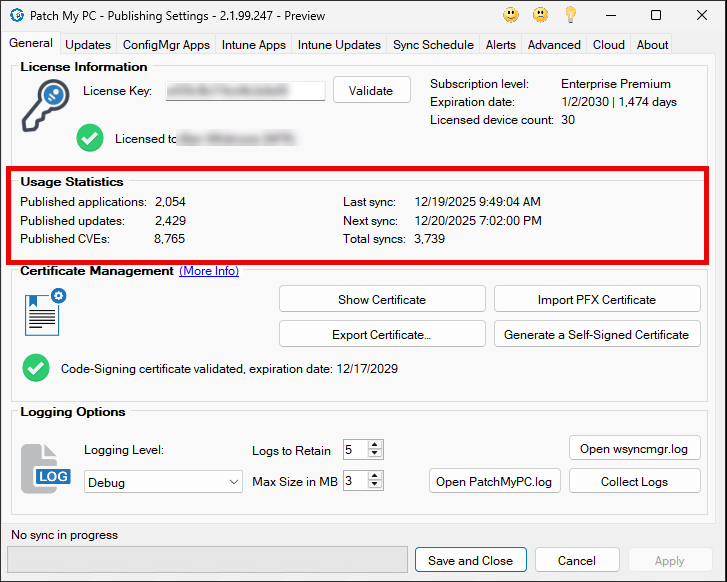Open the More Info link
This screenshot has width=727, height=582.
[x=209, y=271]
